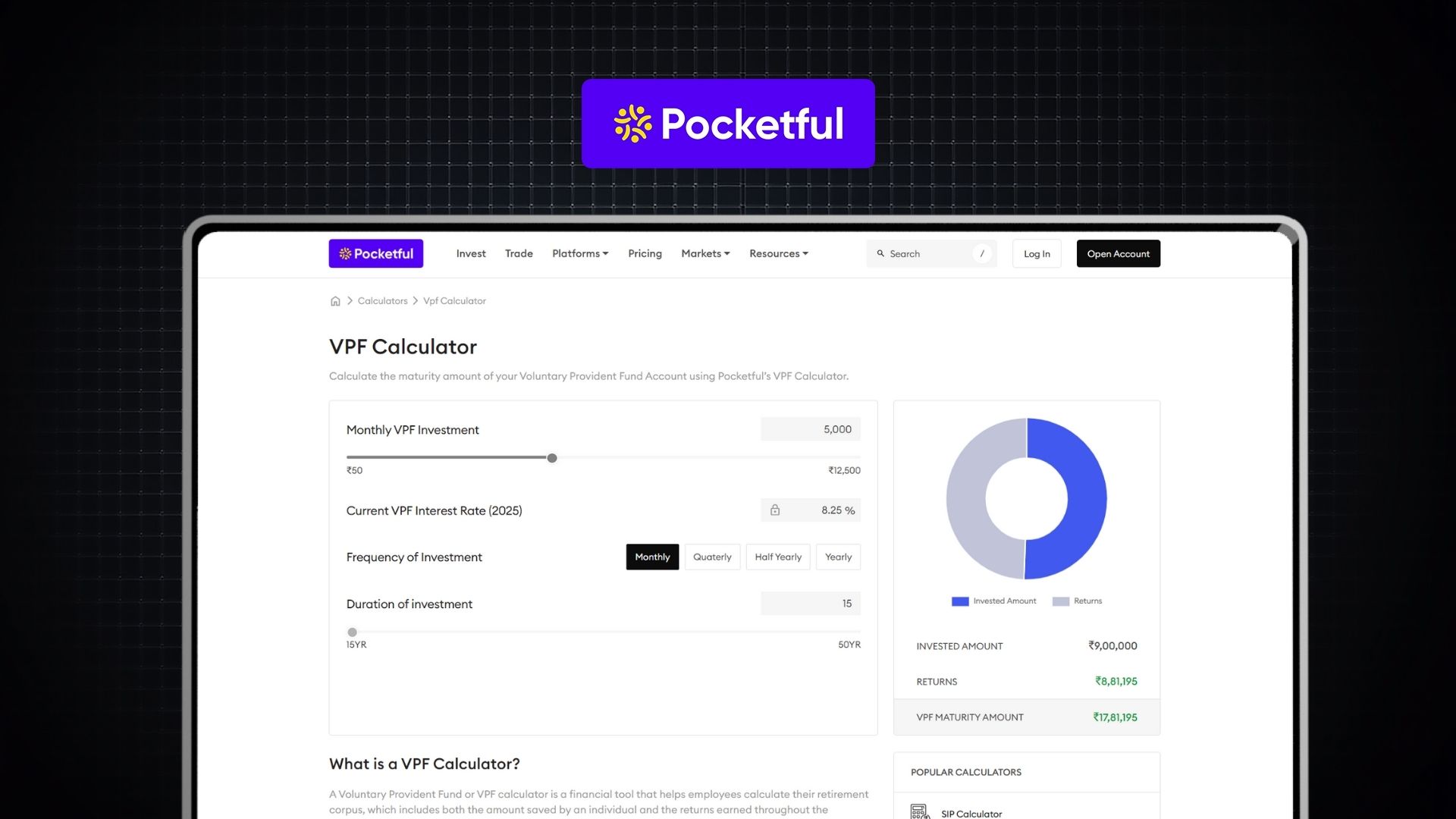This screenshot has height=819, width=1456.
Task: Open the Resources dropdown menu
Action: [x=779, y=254]
